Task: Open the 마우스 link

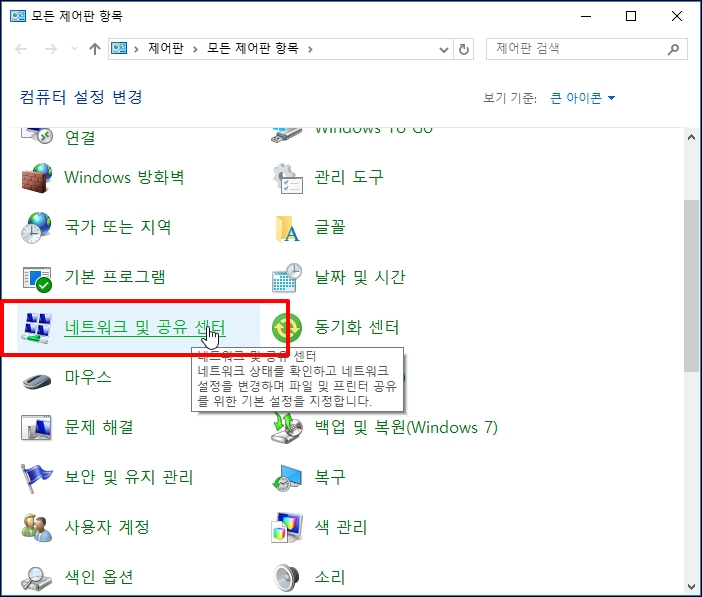Action: [x=88, y=377]
